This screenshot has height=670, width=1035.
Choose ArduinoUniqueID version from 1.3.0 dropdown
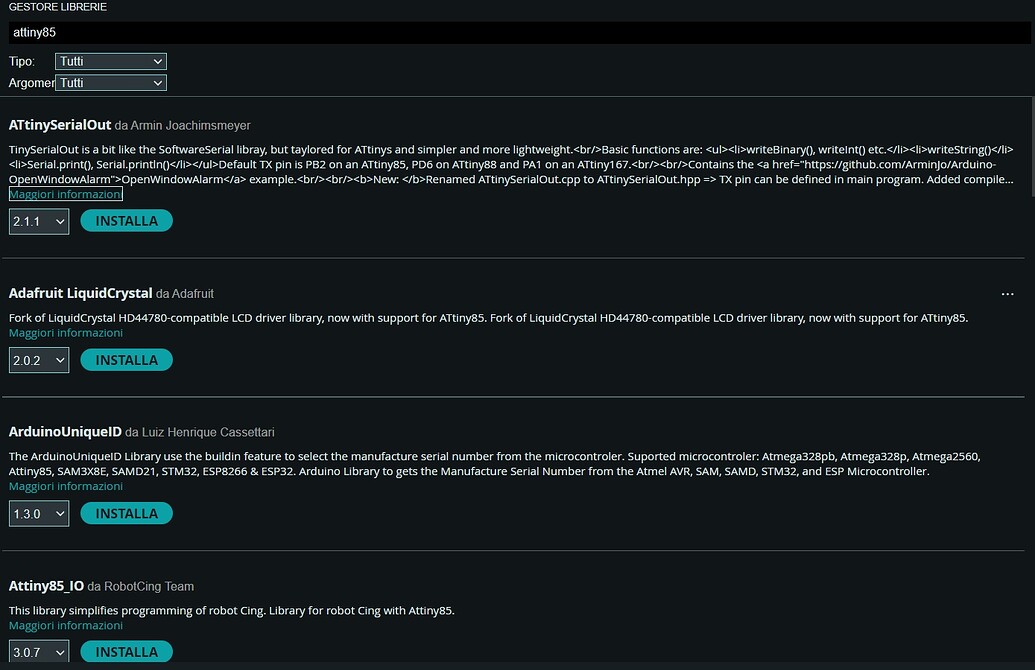pyautogui.click(x=39, y=514)
